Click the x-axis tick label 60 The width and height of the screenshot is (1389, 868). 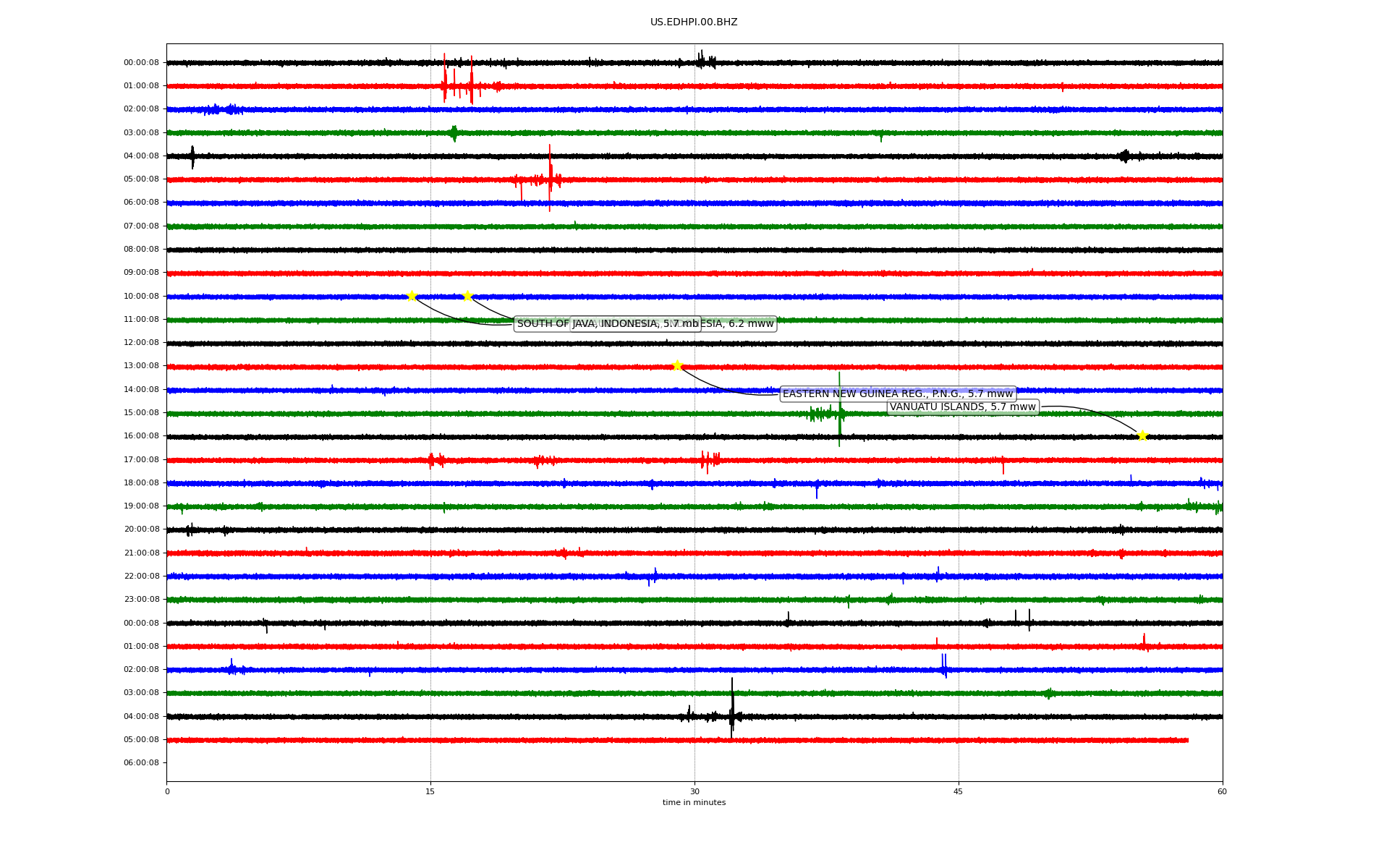point(1222,791)
